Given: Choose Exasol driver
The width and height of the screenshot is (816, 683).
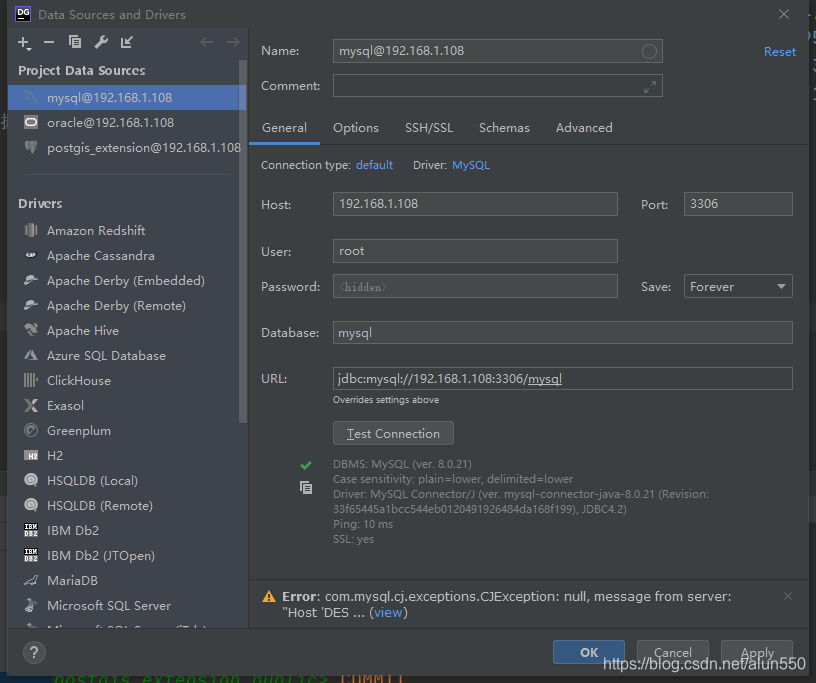Looking at the screenshot, I should tap(123, 406).
